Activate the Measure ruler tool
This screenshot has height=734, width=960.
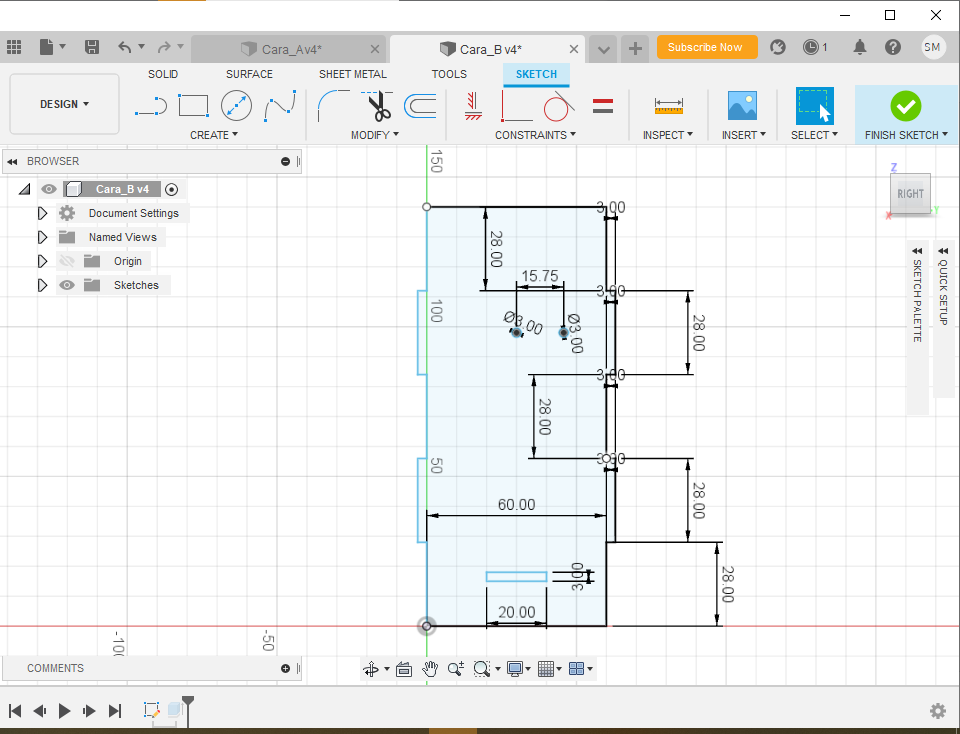pos(669,106)
